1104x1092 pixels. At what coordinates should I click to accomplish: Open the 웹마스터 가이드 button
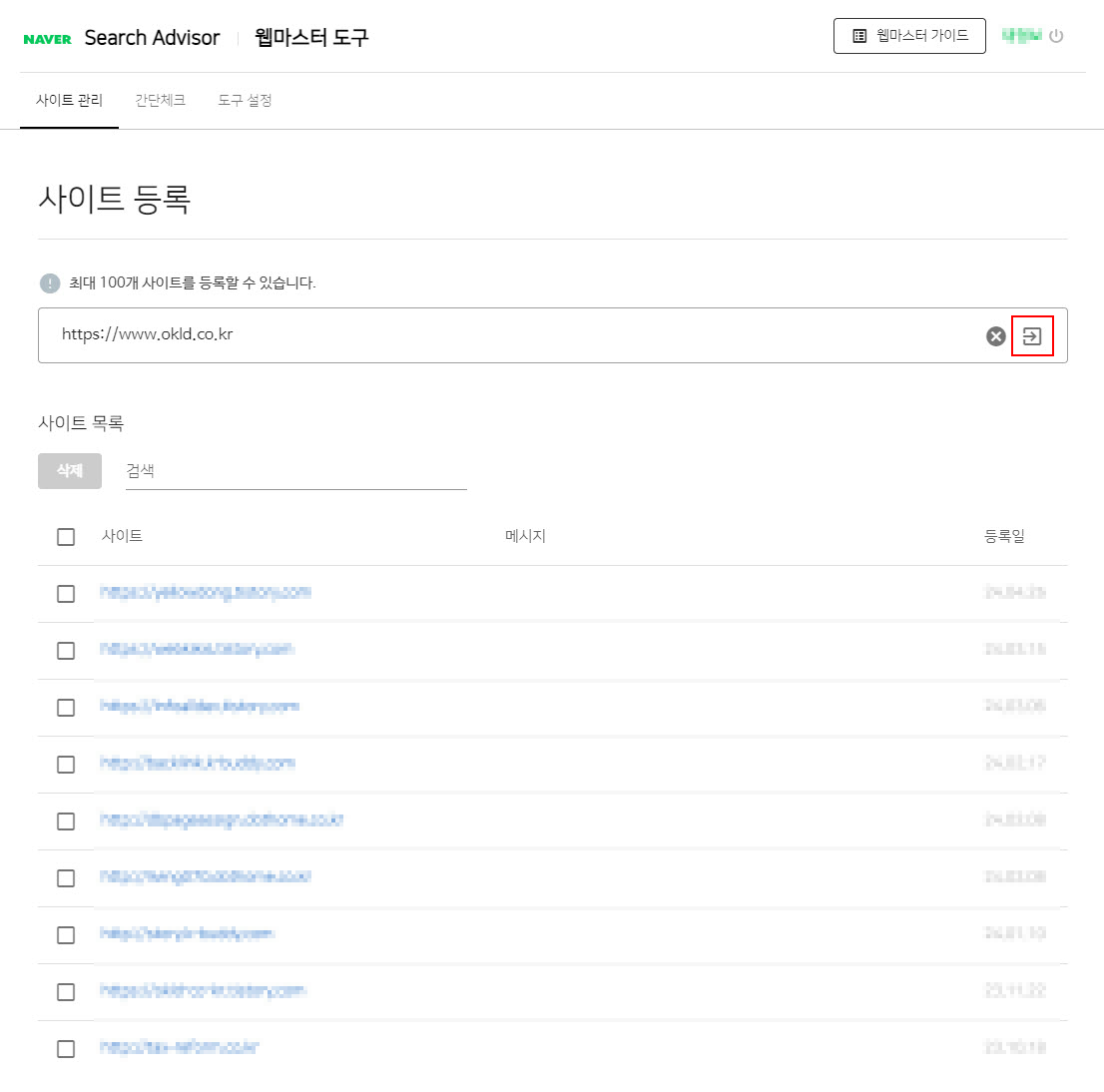coord(909,36)
